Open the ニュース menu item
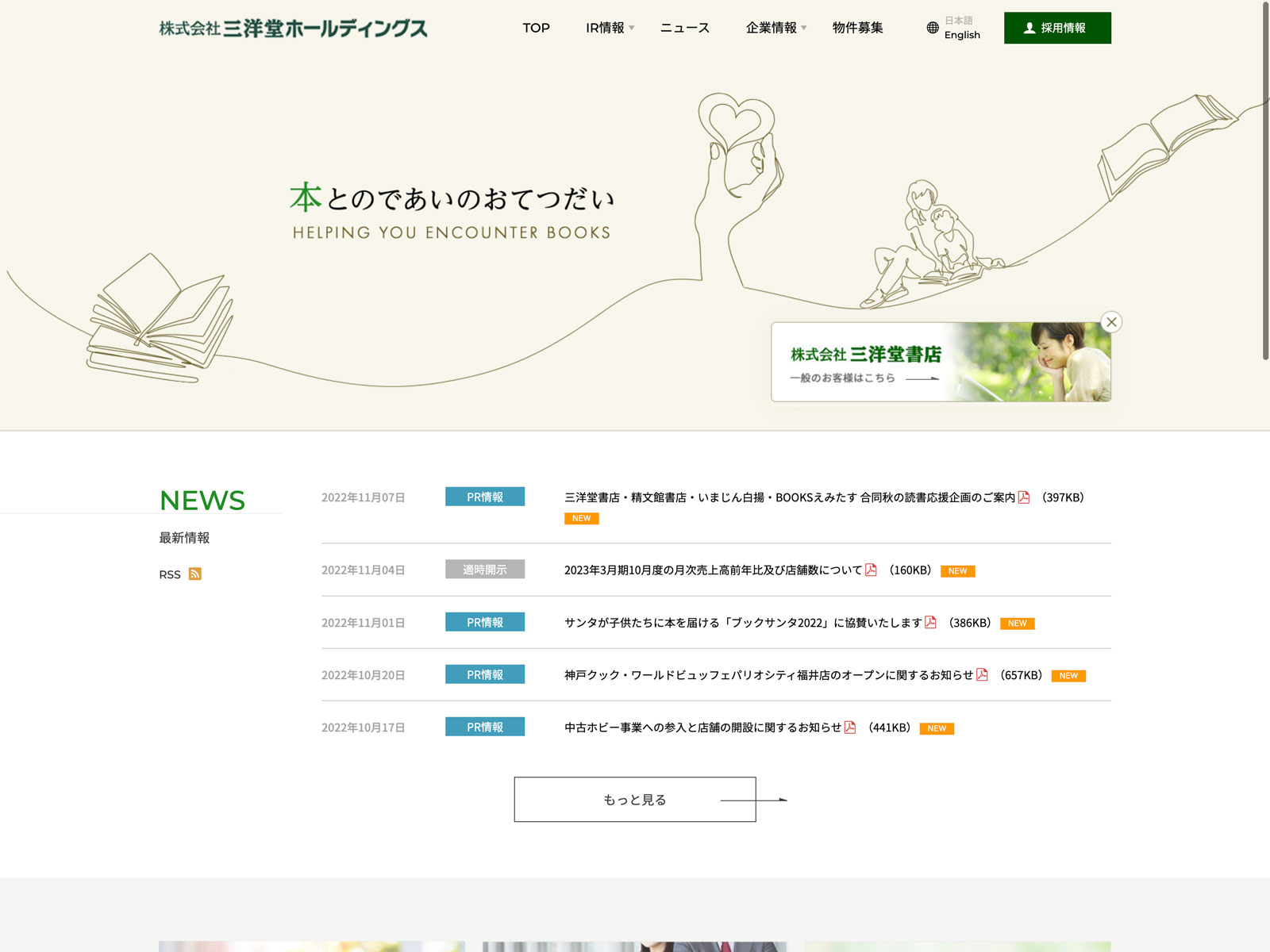The height and width of the screenshot is (952, 1270). tap(684, 28)
